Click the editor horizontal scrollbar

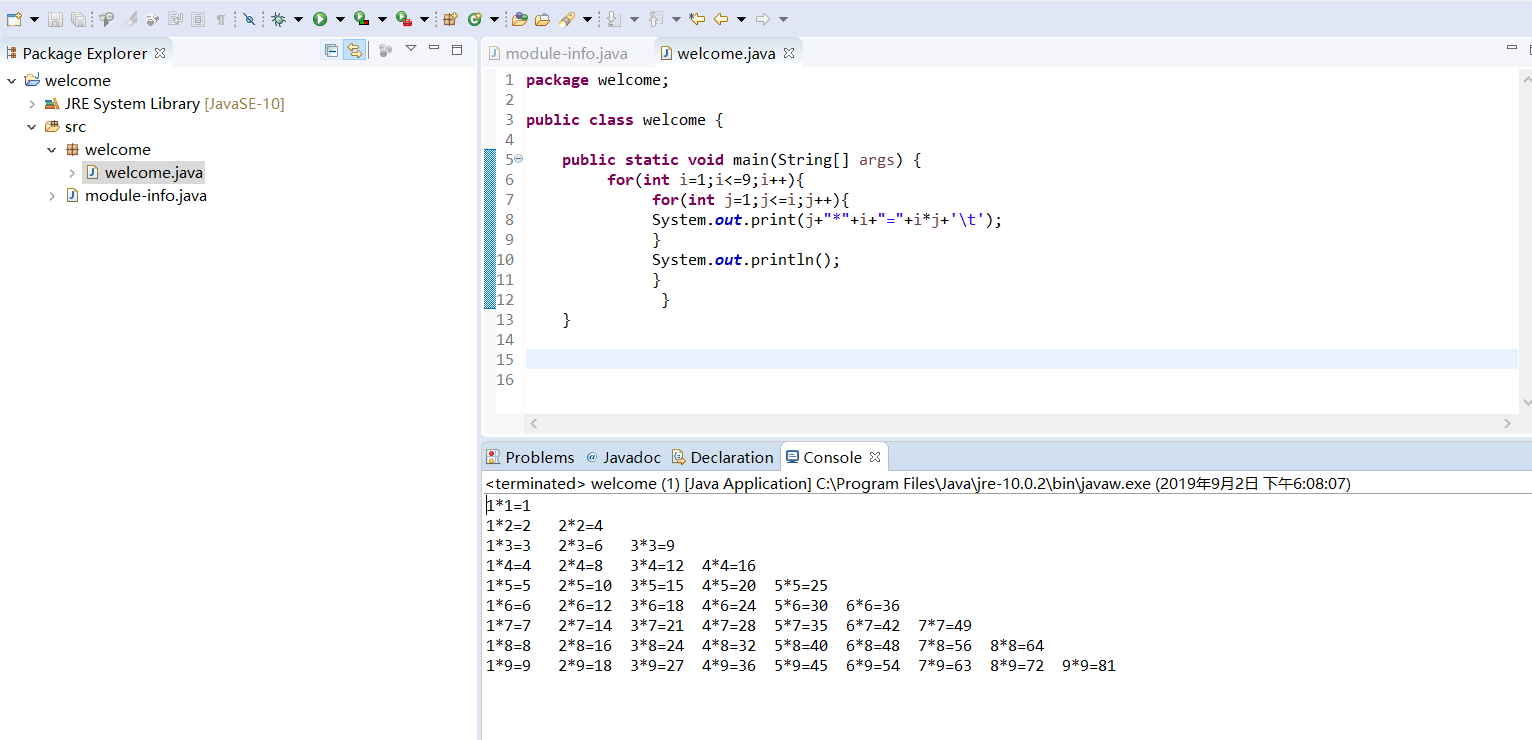1020,424
